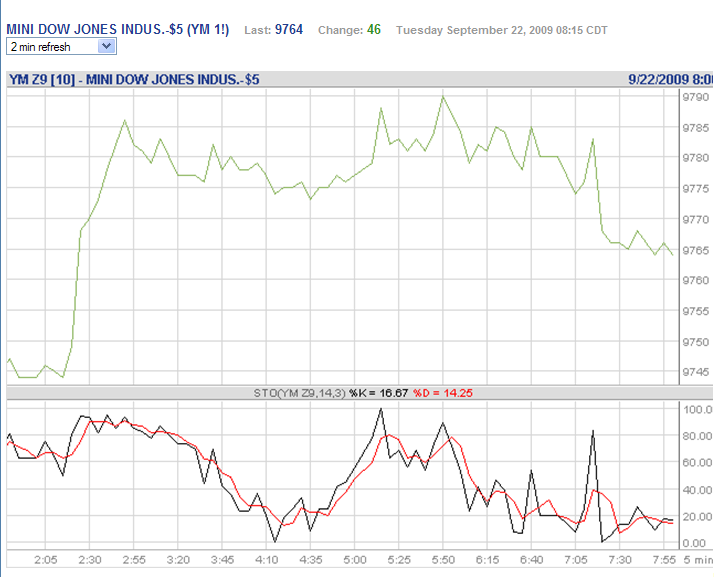Click the 100.0 stochastic axis label
Screen dimensions: 714x577
pos(697,410)
